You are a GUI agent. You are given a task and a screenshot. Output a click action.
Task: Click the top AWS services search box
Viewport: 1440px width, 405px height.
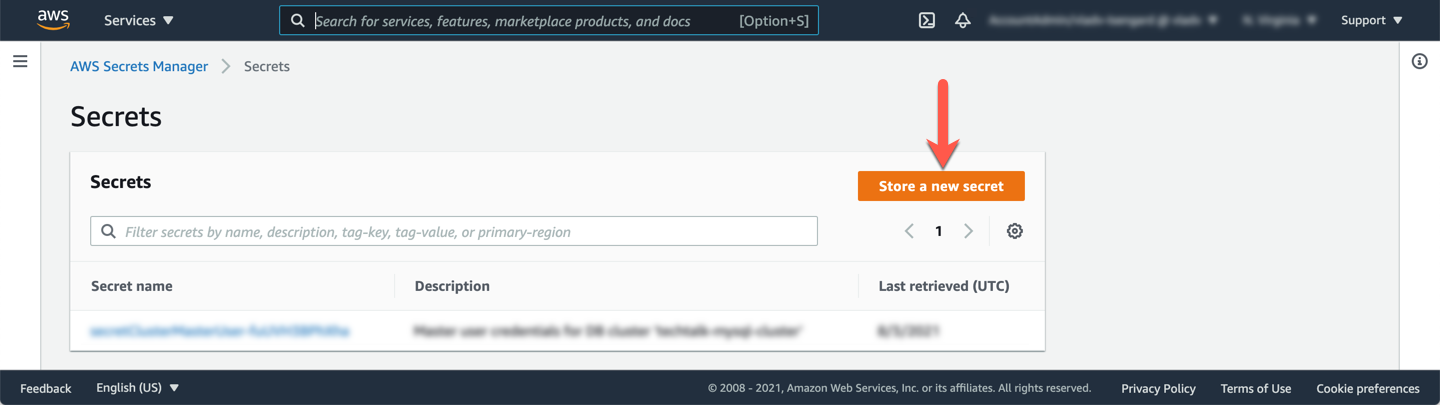pyautogui.click(x=520, y=20)
